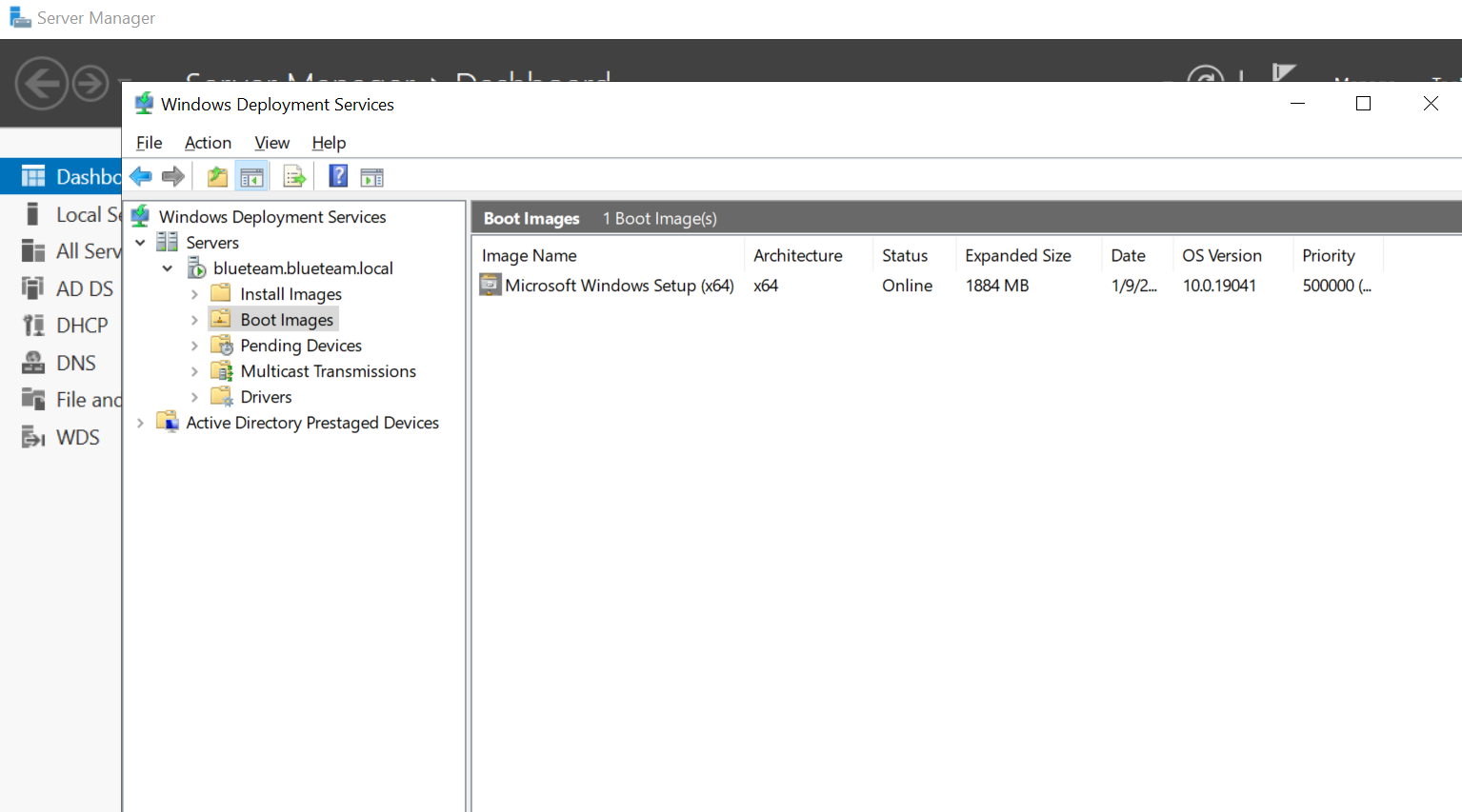The image size is (1462, 812).
Task: Expand the Boot Images node chevron
Action: click(x=194, y=320)
